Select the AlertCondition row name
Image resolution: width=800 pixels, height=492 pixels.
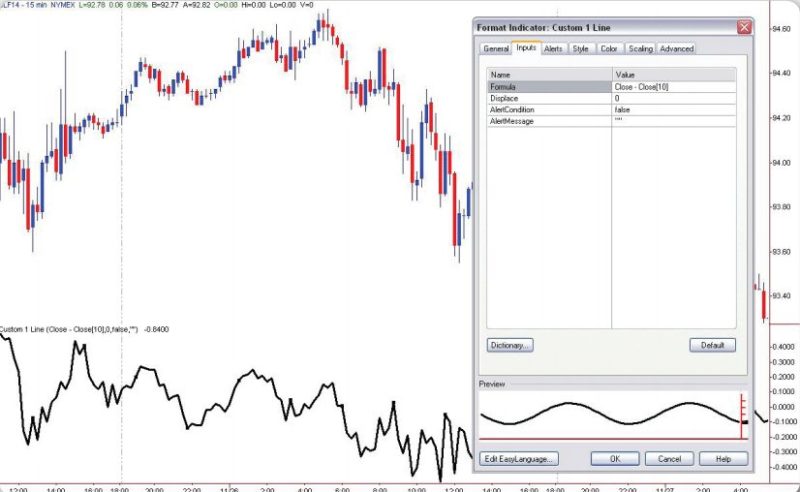[x=549, y=110]
